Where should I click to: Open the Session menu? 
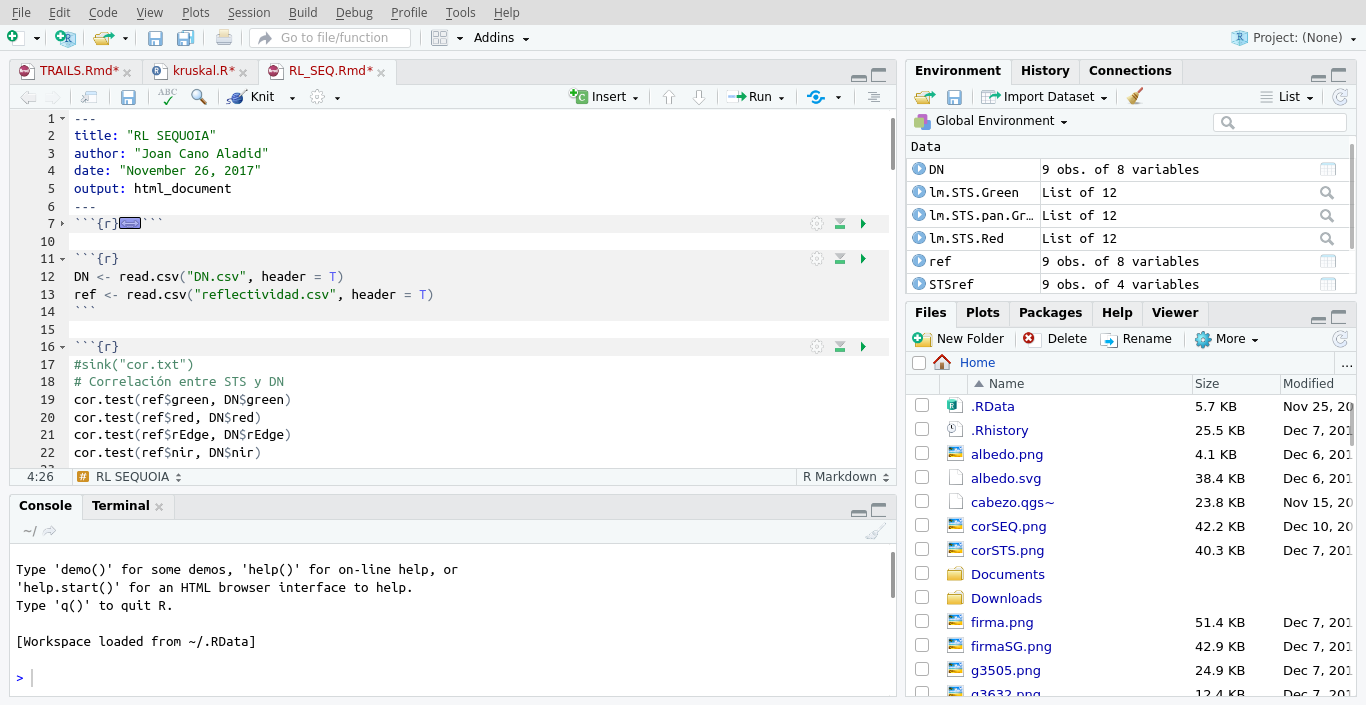pos(249,12)
